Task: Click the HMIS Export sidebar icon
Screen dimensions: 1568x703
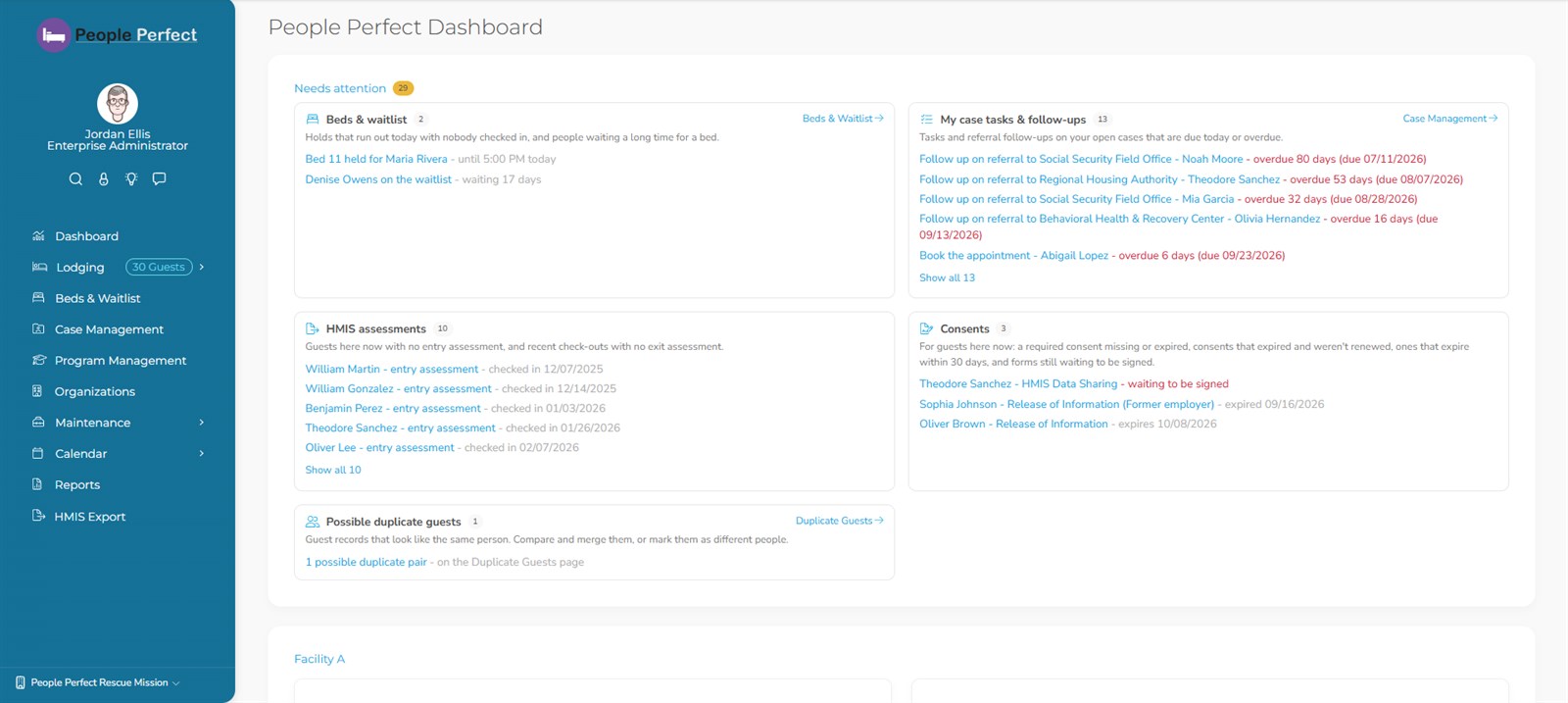Action: pos(39,516)
